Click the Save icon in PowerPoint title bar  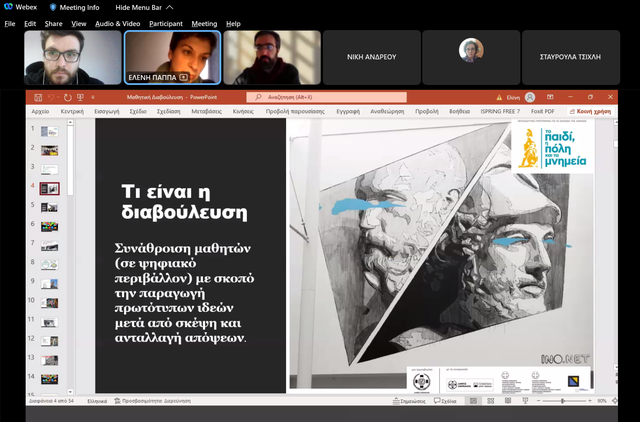38,97
